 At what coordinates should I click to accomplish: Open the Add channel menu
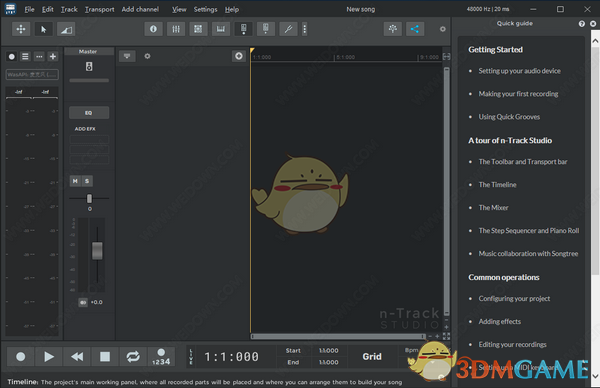140,10
